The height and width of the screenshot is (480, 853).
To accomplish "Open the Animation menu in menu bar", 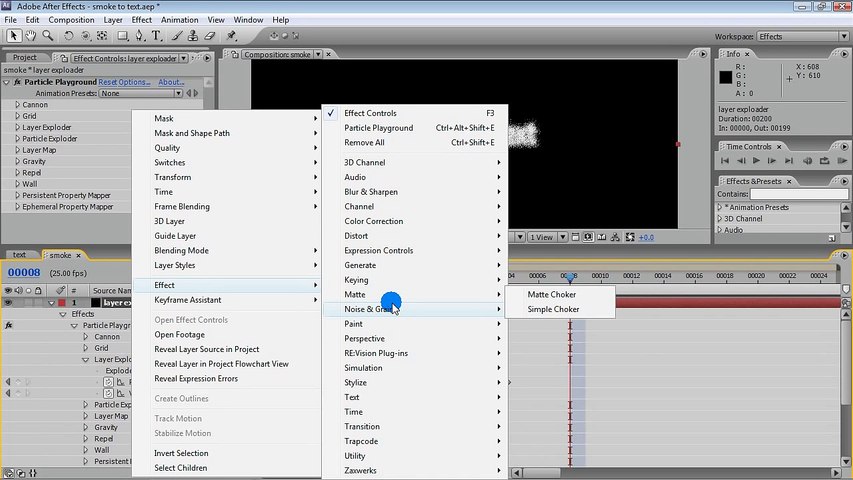I will (180, 20).
